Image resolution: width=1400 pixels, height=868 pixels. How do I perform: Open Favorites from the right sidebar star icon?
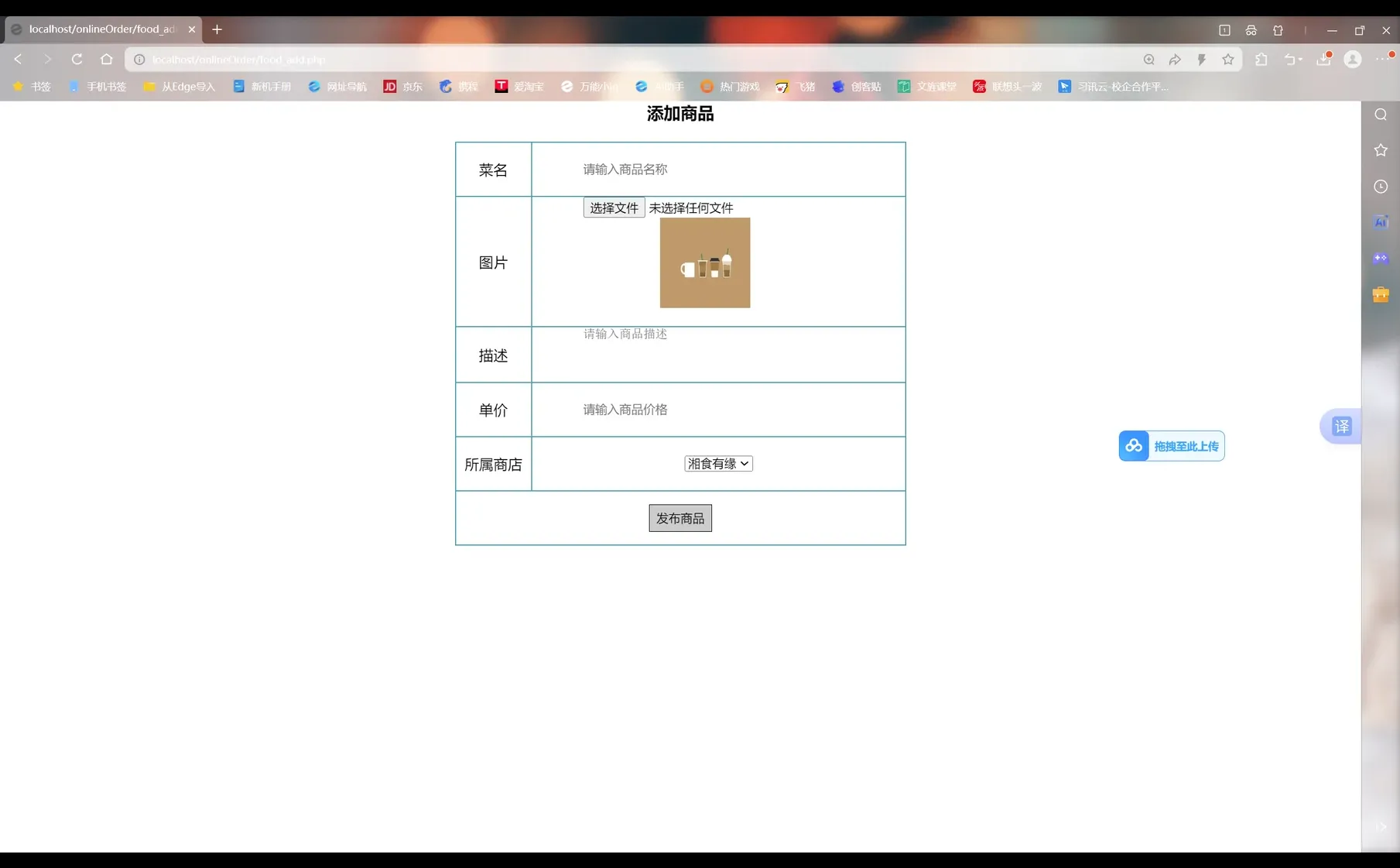(x=1381, y=150)
